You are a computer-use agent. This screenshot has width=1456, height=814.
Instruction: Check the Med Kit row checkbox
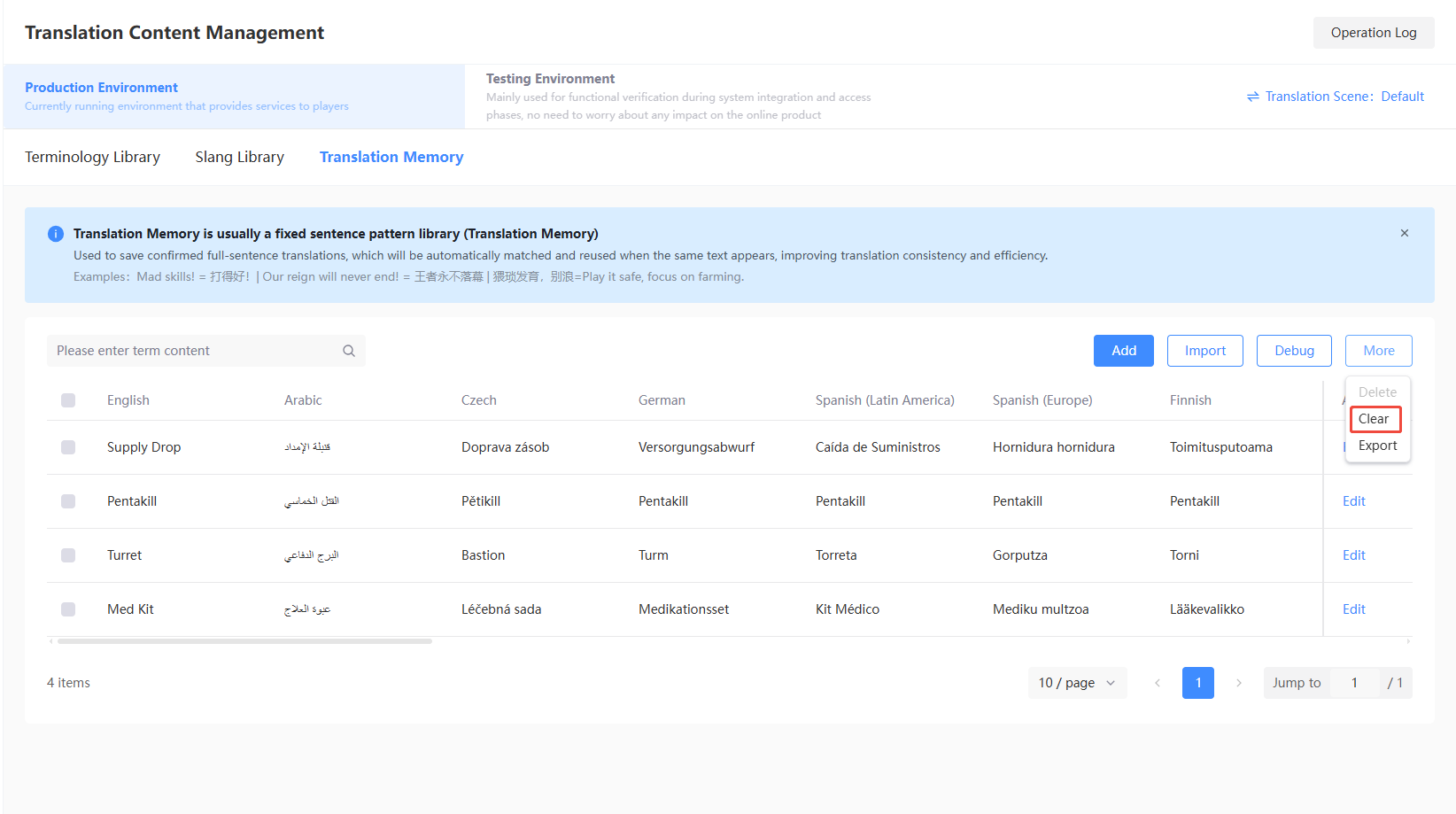click(x=68, y=609)
